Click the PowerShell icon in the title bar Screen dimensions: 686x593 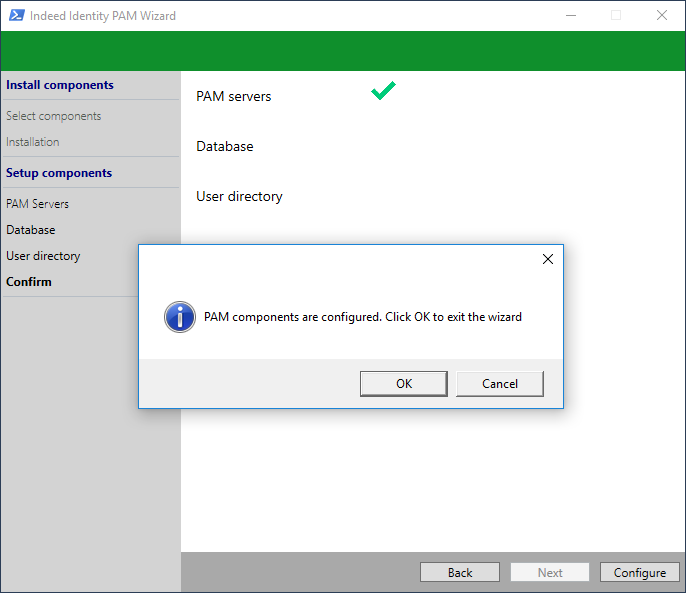coord(15,16)
